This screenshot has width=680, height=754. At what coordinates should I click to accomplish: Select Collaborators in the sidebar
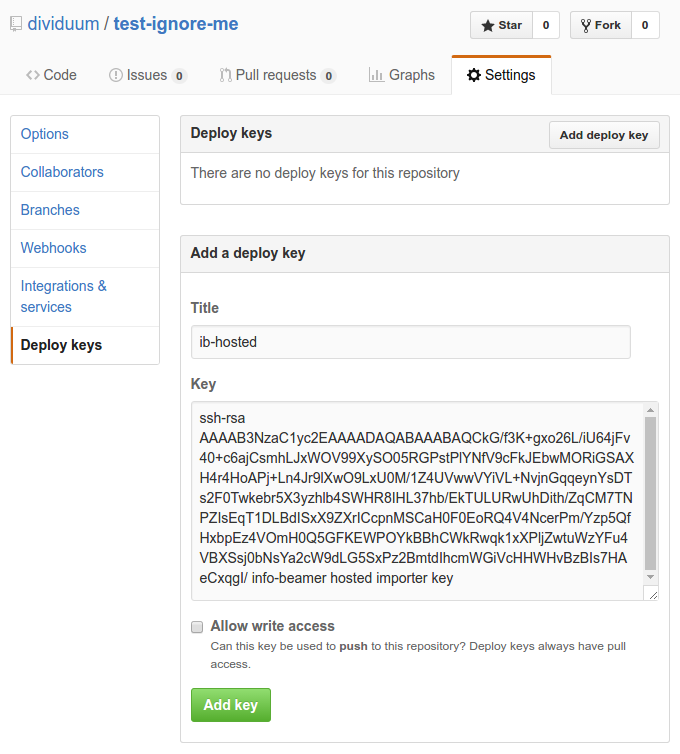point(62,172)
